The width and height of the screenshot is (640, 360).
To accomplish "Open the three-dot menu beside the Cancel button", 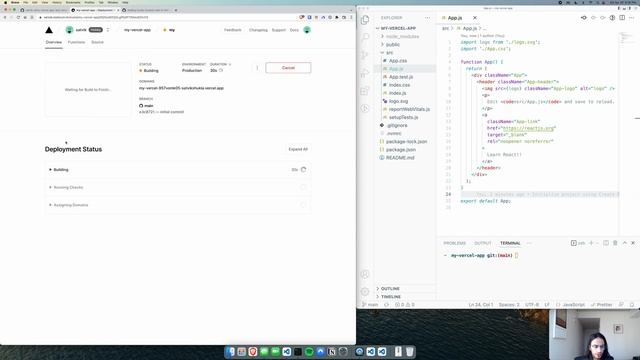I will point(257,68).
